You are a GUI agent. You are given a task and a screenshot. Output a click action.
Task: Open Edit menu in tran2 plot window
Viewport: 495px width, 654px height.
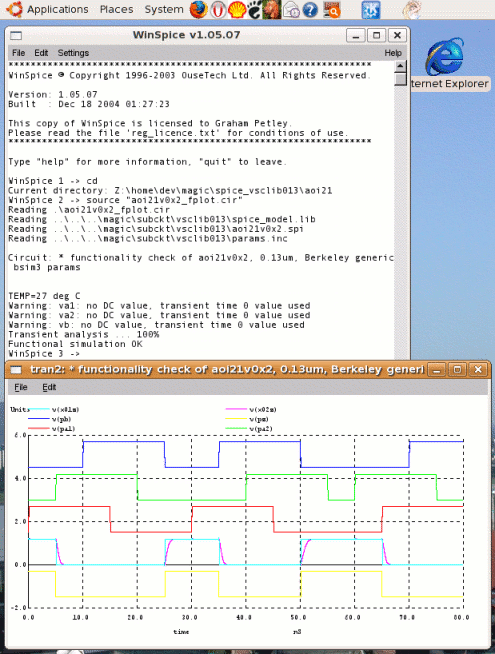click(49, 387)
